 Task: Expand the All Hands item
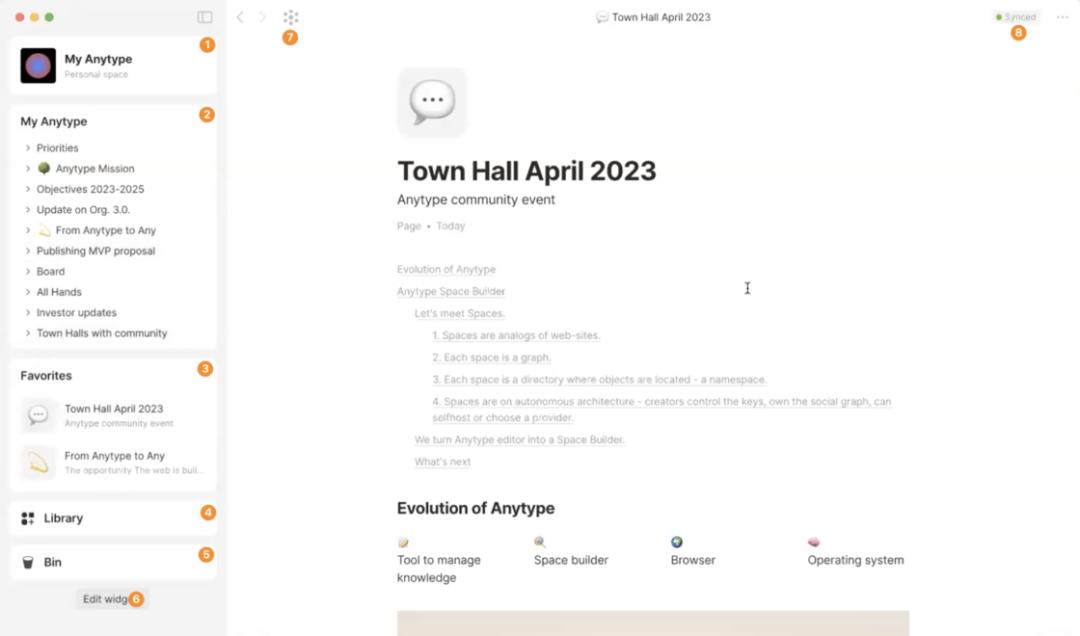pos(28,292)
